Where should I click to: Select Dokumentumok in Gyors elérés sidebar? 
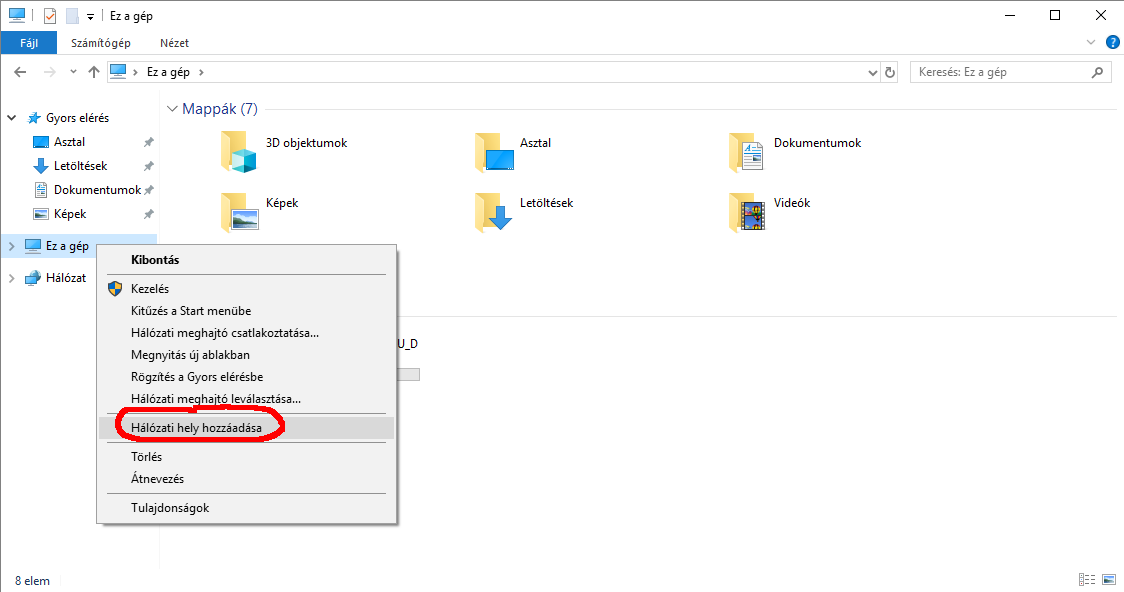[x=97, y=190]
